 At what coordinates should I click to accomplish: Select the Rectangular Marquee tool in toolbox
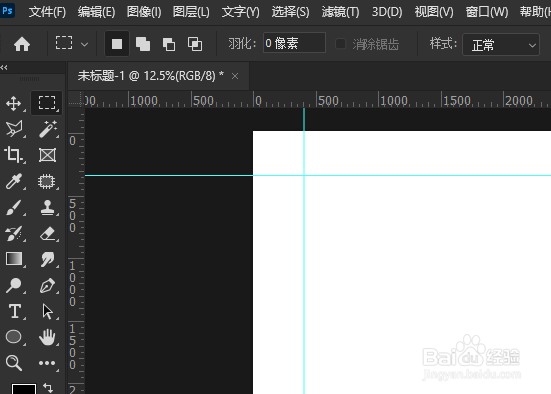[x=47, y=103]
